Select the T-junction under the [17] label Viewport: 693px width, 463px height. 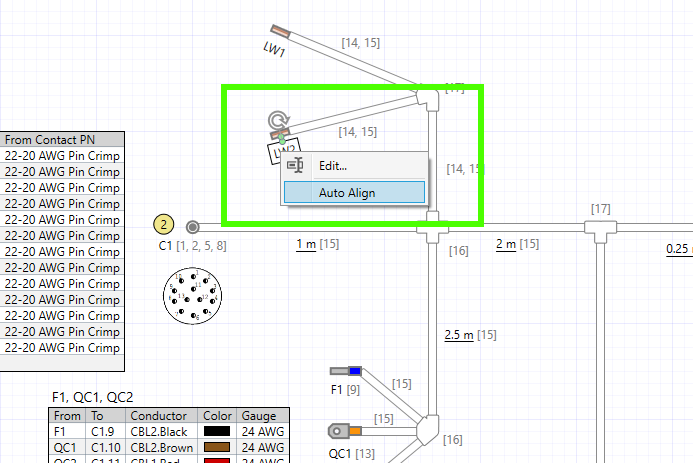click(600, 231)
